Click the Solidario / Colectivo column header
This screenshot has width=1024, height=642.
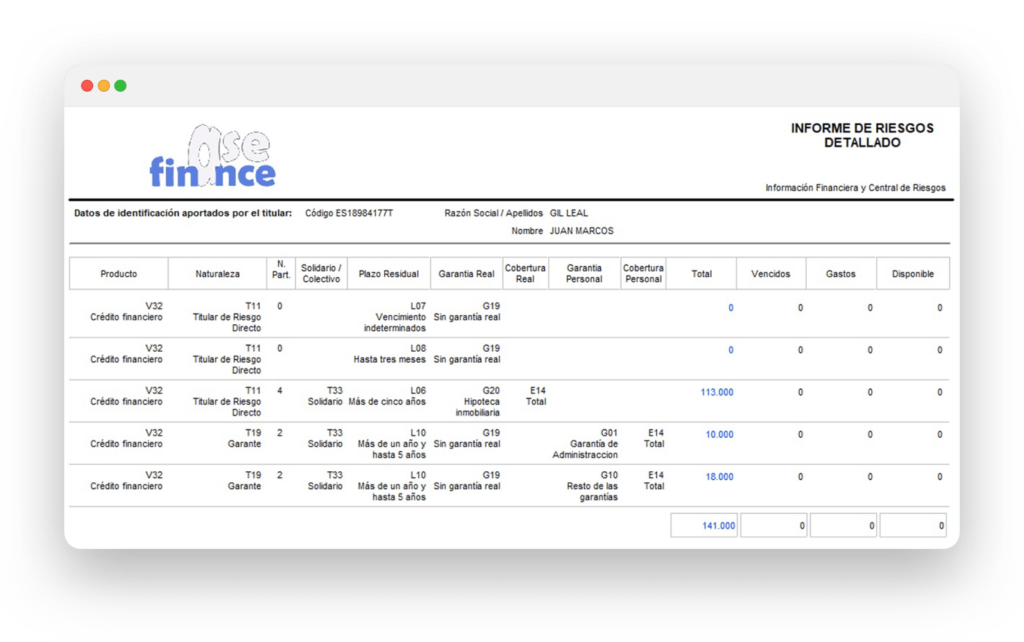[x=321, y=274]
